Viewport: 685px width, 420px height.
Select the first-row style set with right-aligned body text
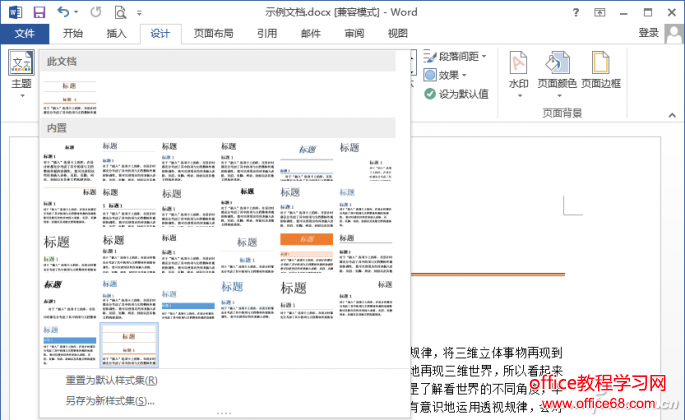365,162
